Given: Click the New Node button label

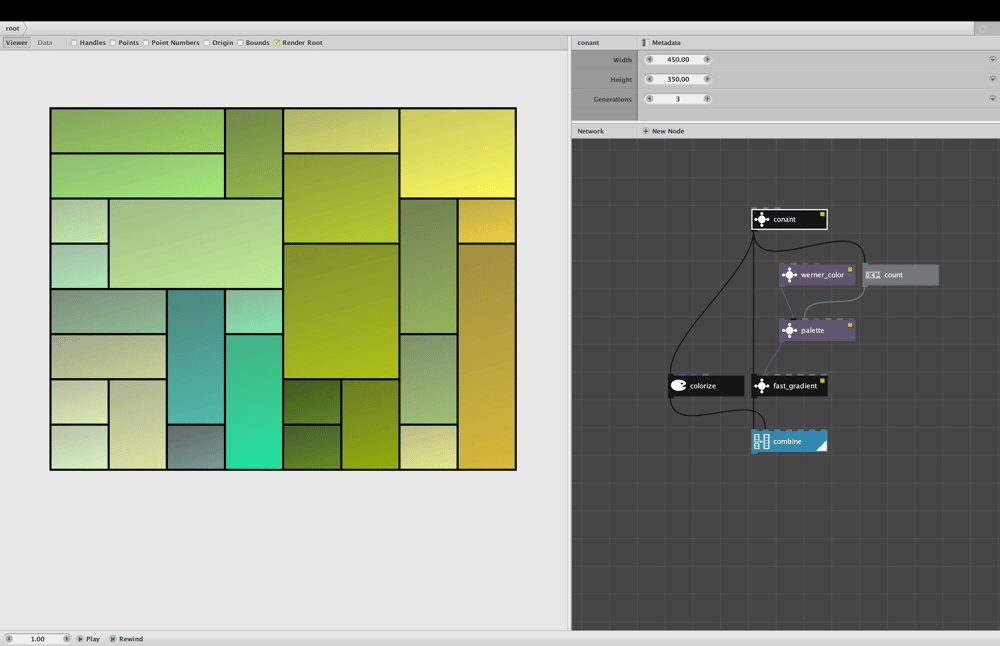Looking at the screenshot, I should click(x=668, y=131).
